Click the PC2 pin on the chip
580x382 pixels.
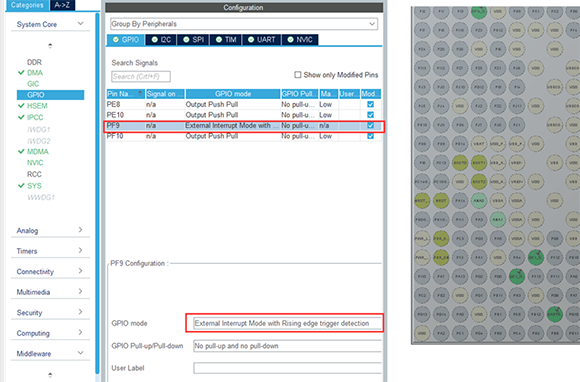(422, 295)
